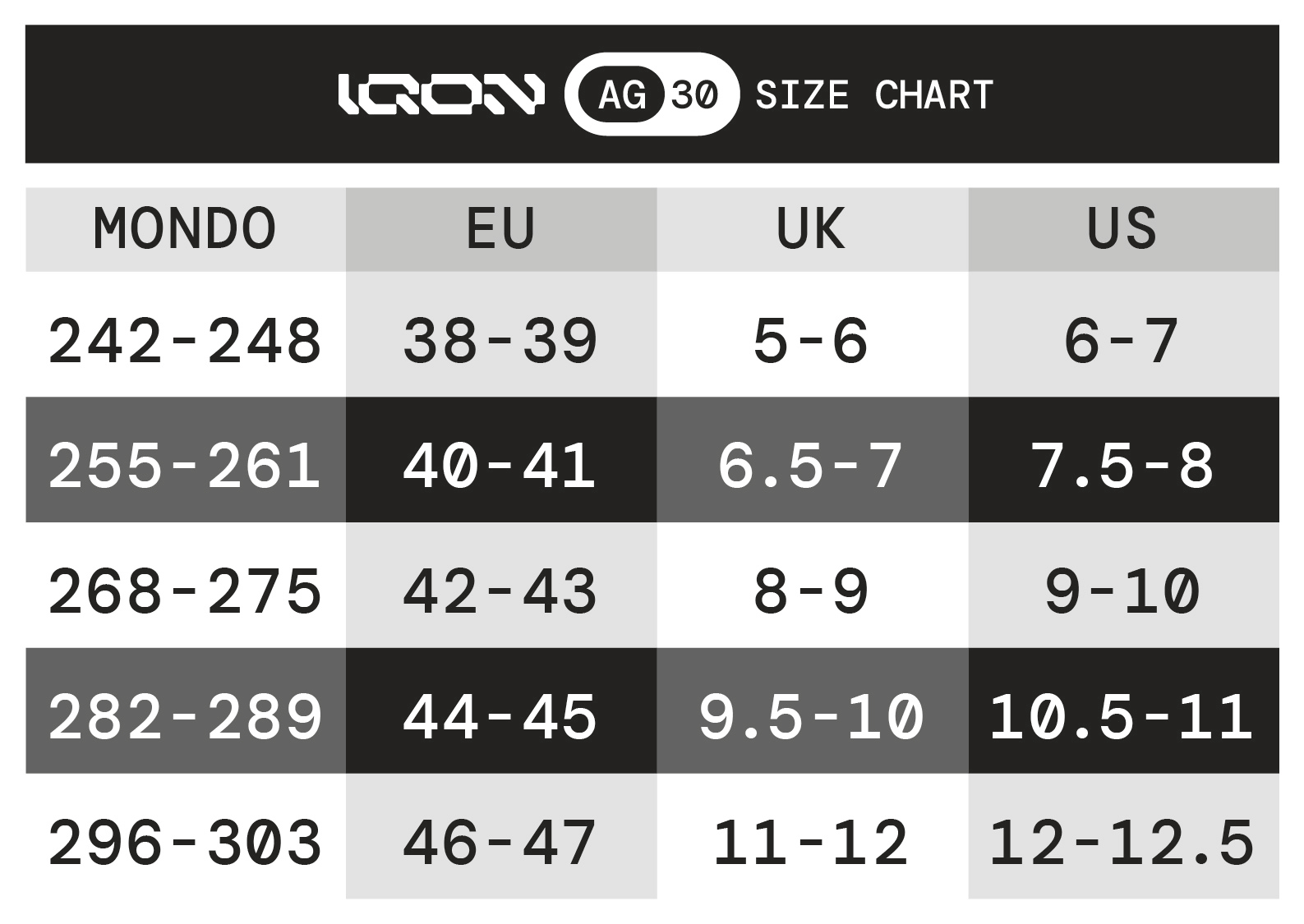Choose the Mondo 268-275 cell
This screenshot has height=924, width=1304.
tap(185, 591)
